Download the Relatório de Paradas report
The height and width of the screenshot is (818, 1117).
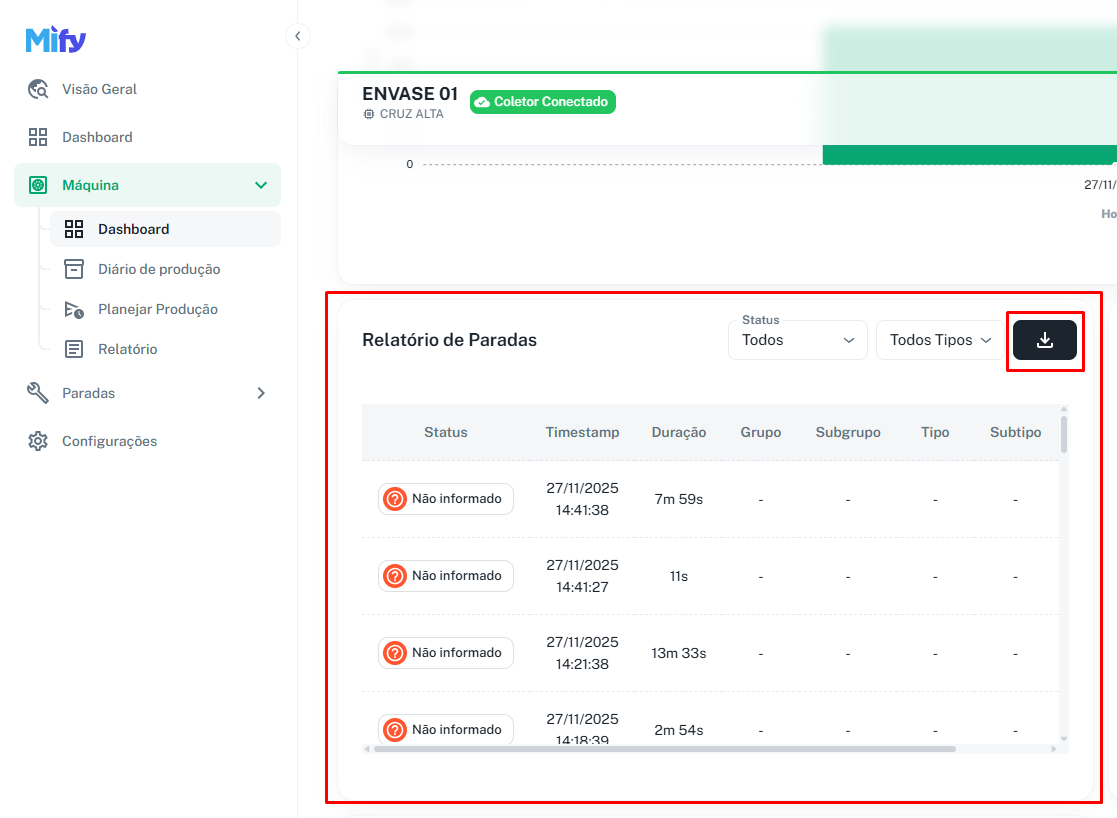[1044, 340]
